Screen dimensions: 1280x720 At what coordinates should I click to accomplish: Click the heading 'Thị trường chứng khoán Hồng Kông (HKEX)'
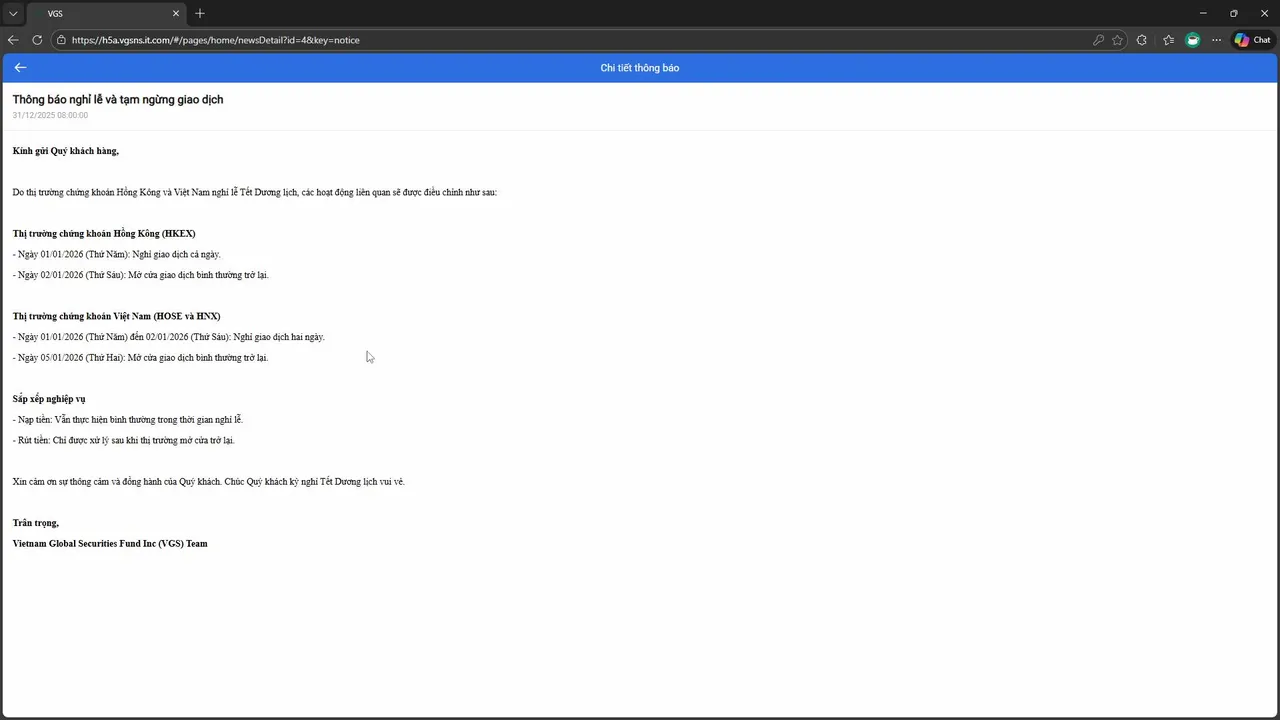104,233
